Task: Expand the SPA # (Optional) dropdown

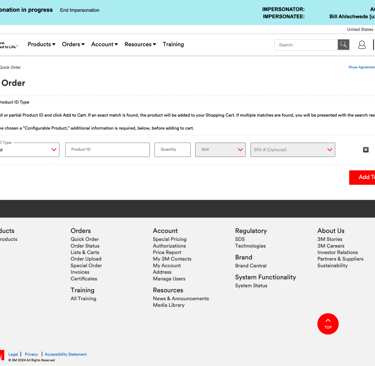Action: (293, 150)
